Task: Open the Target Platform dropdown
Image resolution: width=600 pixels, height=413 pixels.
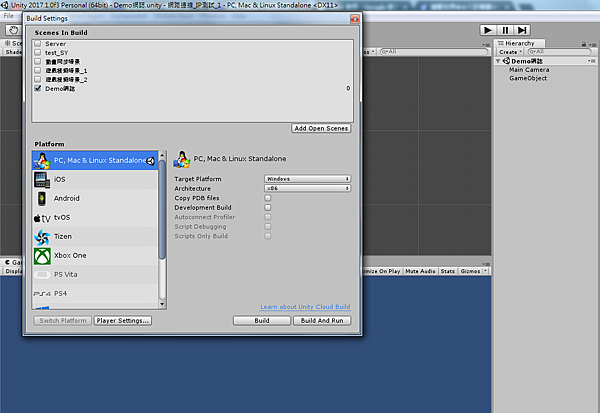Action: [x=307, y=179]
